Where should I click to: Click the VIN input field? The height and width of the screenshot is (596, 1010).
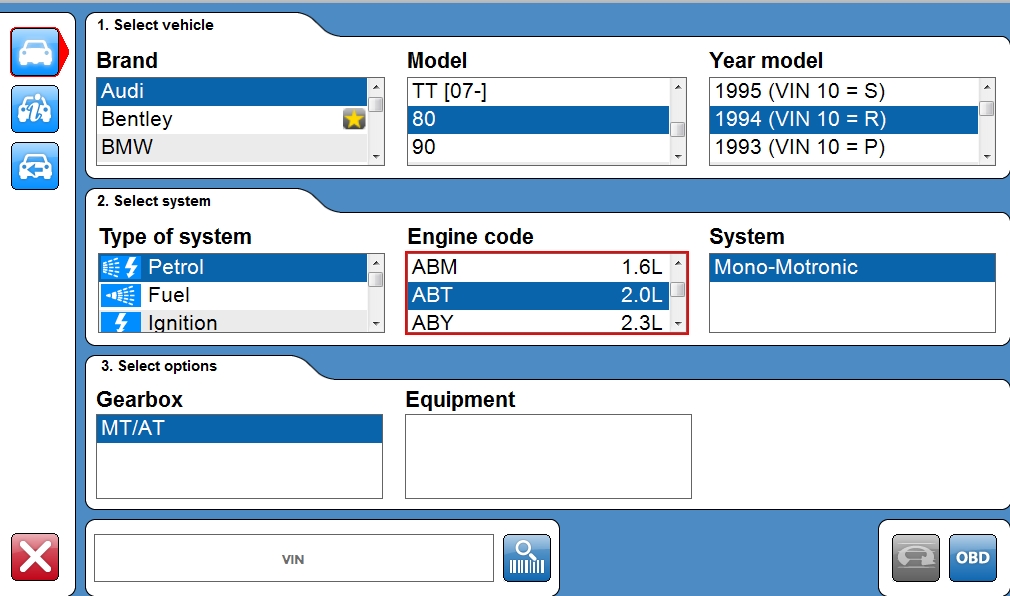pos(294,558)
